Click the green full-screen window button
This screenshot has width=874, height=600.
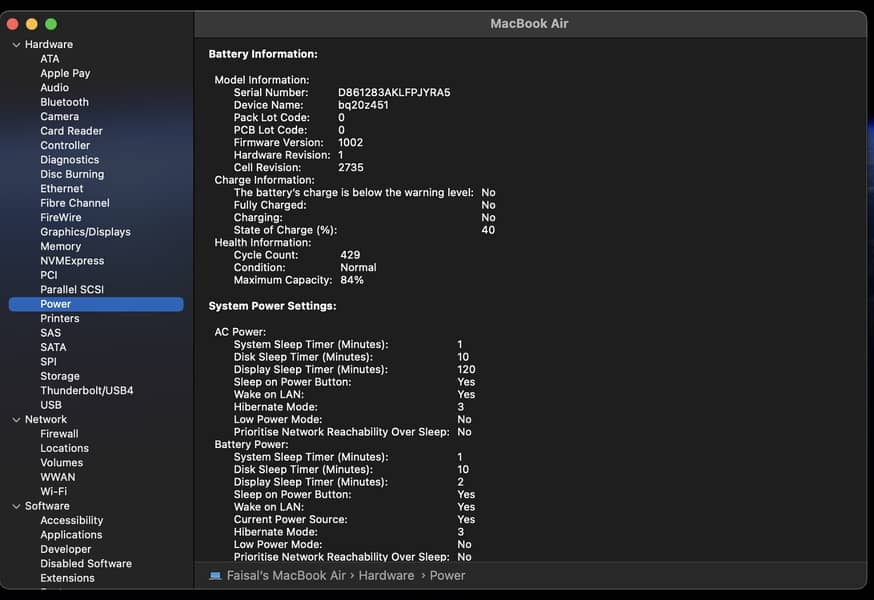tap(51, 23)
